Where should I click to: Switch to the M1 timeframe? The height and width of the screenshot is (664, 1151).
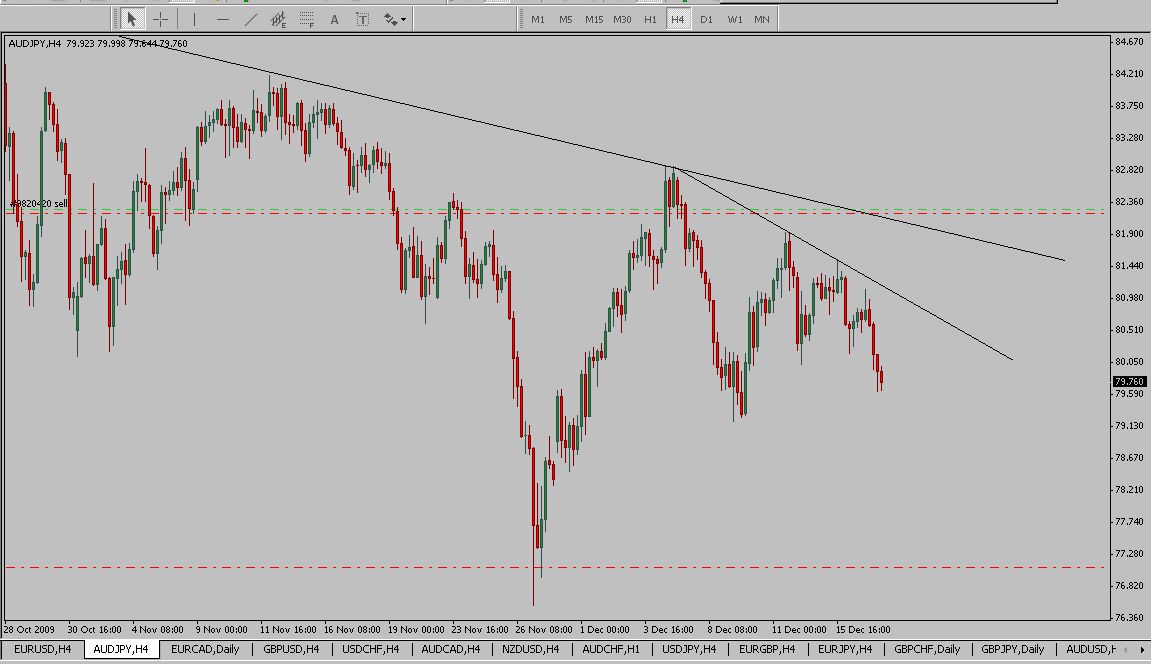pyautogui.click(x=538, y=19)
